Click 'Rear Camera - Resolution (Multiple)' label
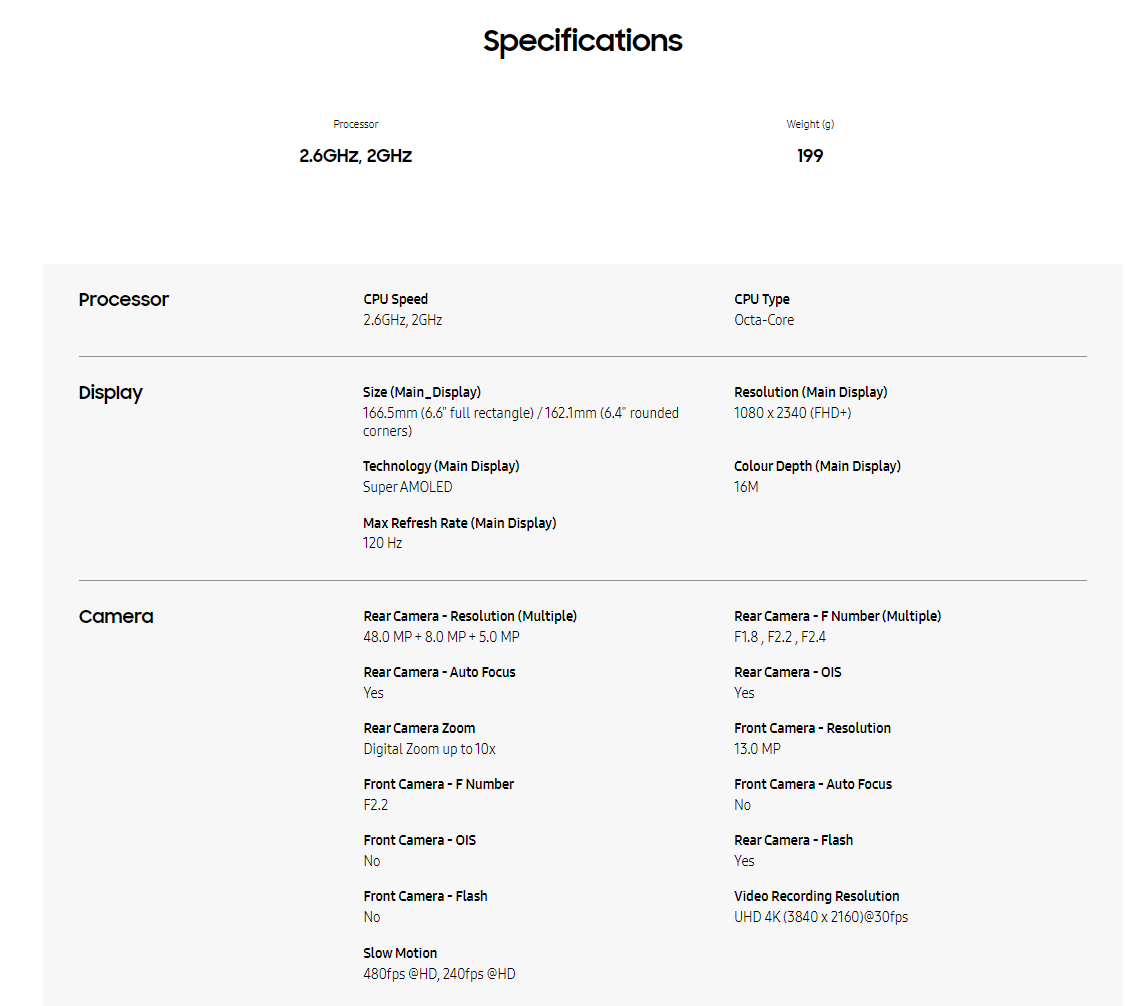The height and width of the screenshot is (1006, 1148). click(470, 616)
